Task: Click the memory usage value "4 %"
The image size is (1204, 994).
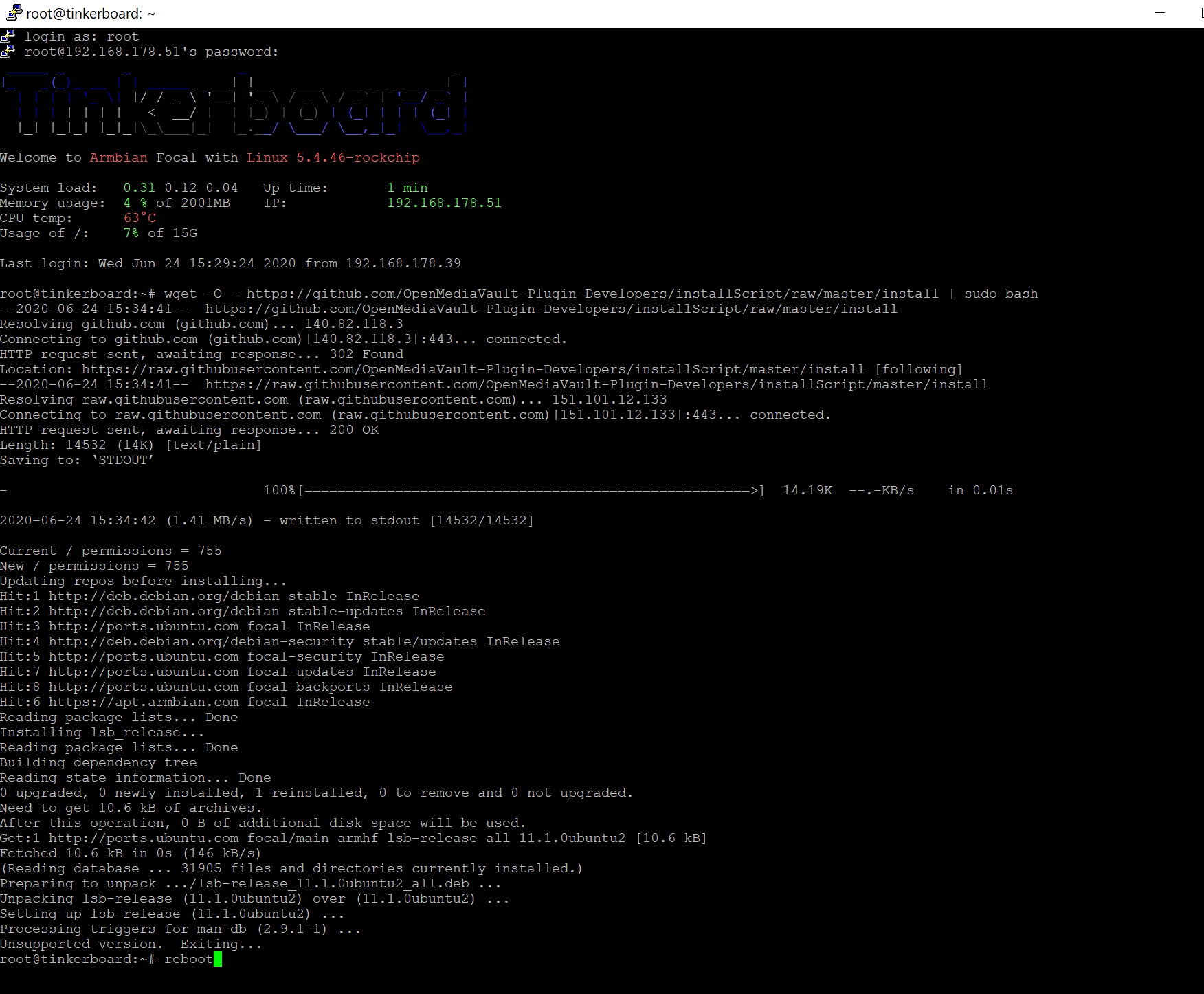Action: coord(135,203)
